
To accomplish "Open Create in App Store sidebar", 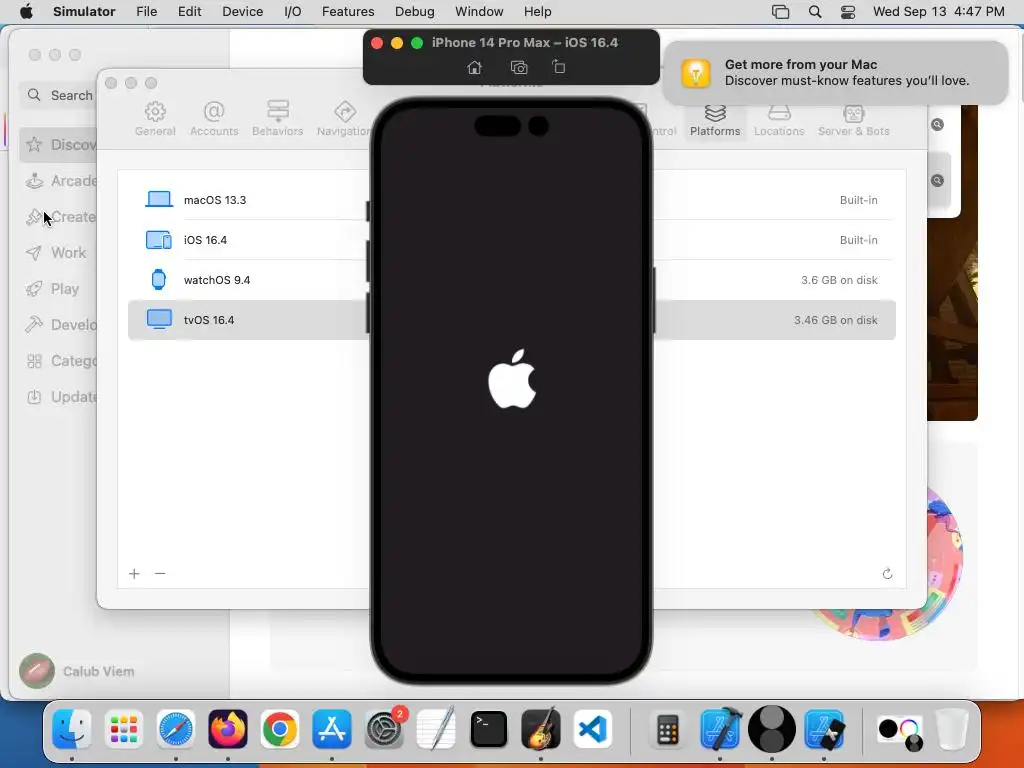I will 60,217.
